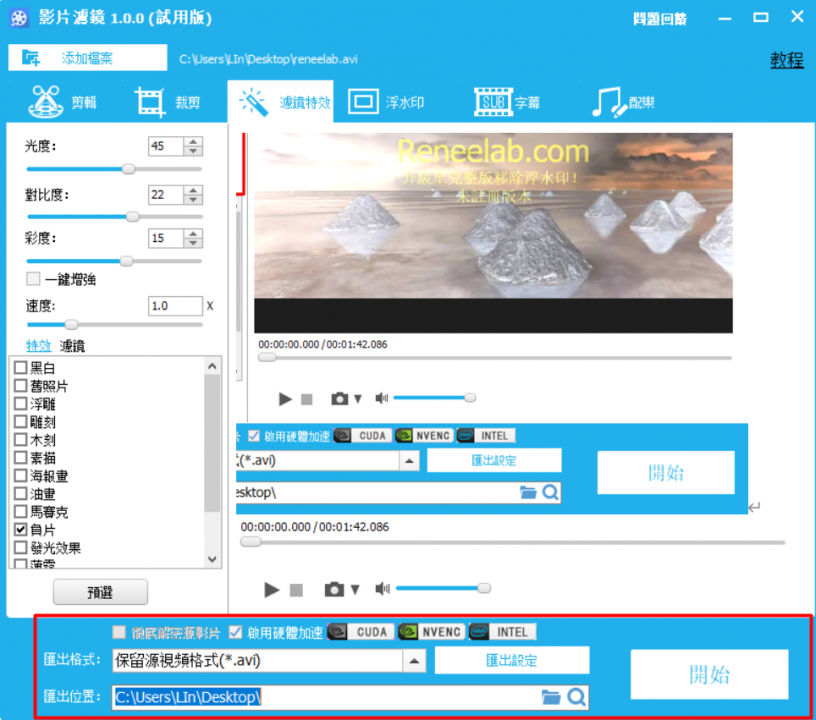Check the 發光效果 glow effect

coord(20,547)
